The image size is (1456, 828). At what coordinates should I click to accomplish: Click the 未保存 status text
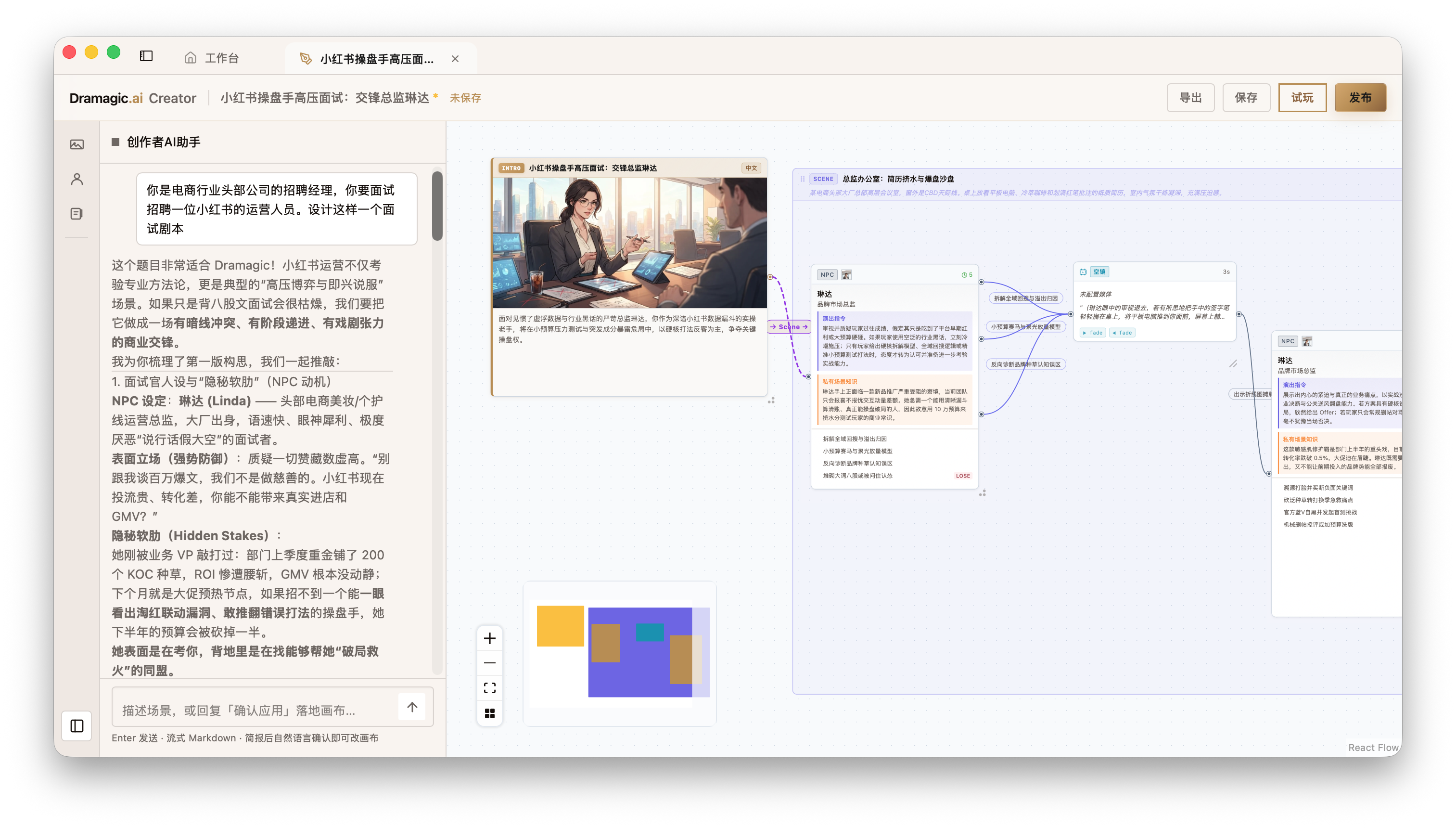tap(465, 98)
